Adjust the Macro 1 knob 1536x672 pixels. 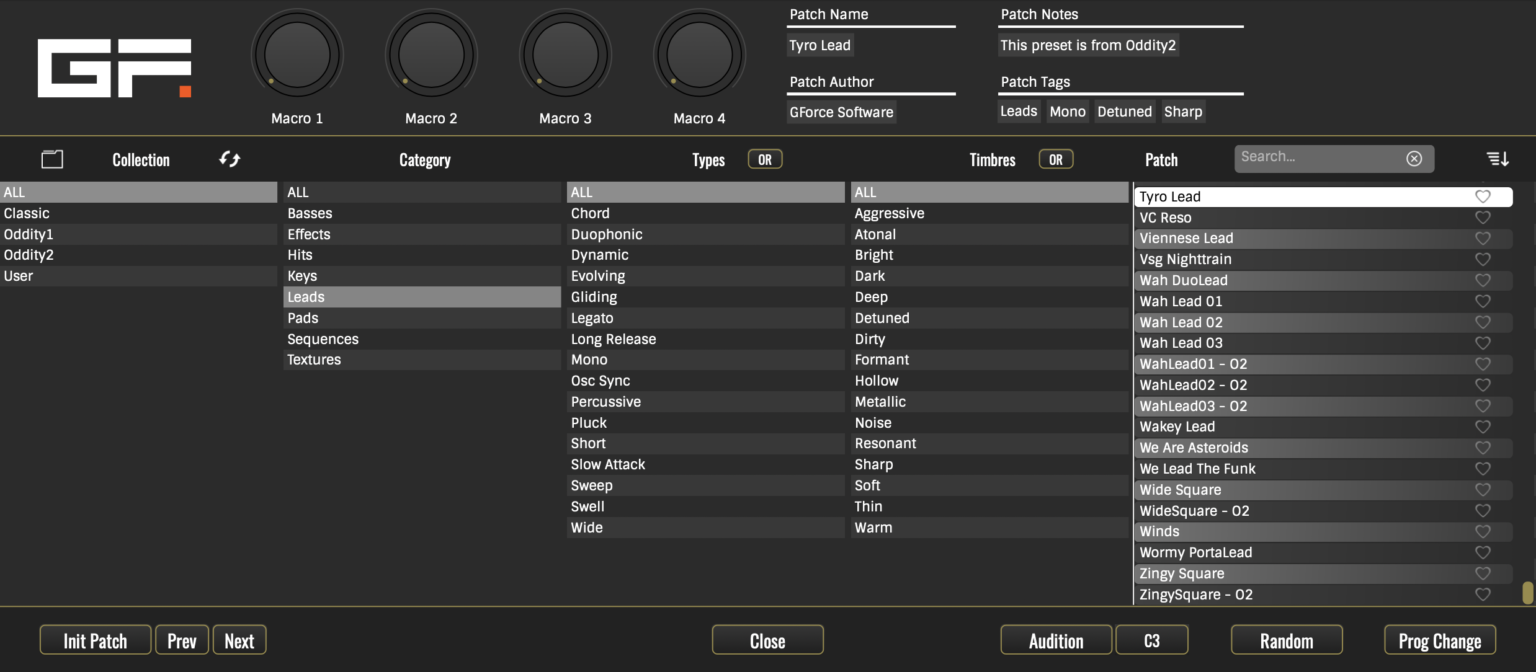coord(297,54)
